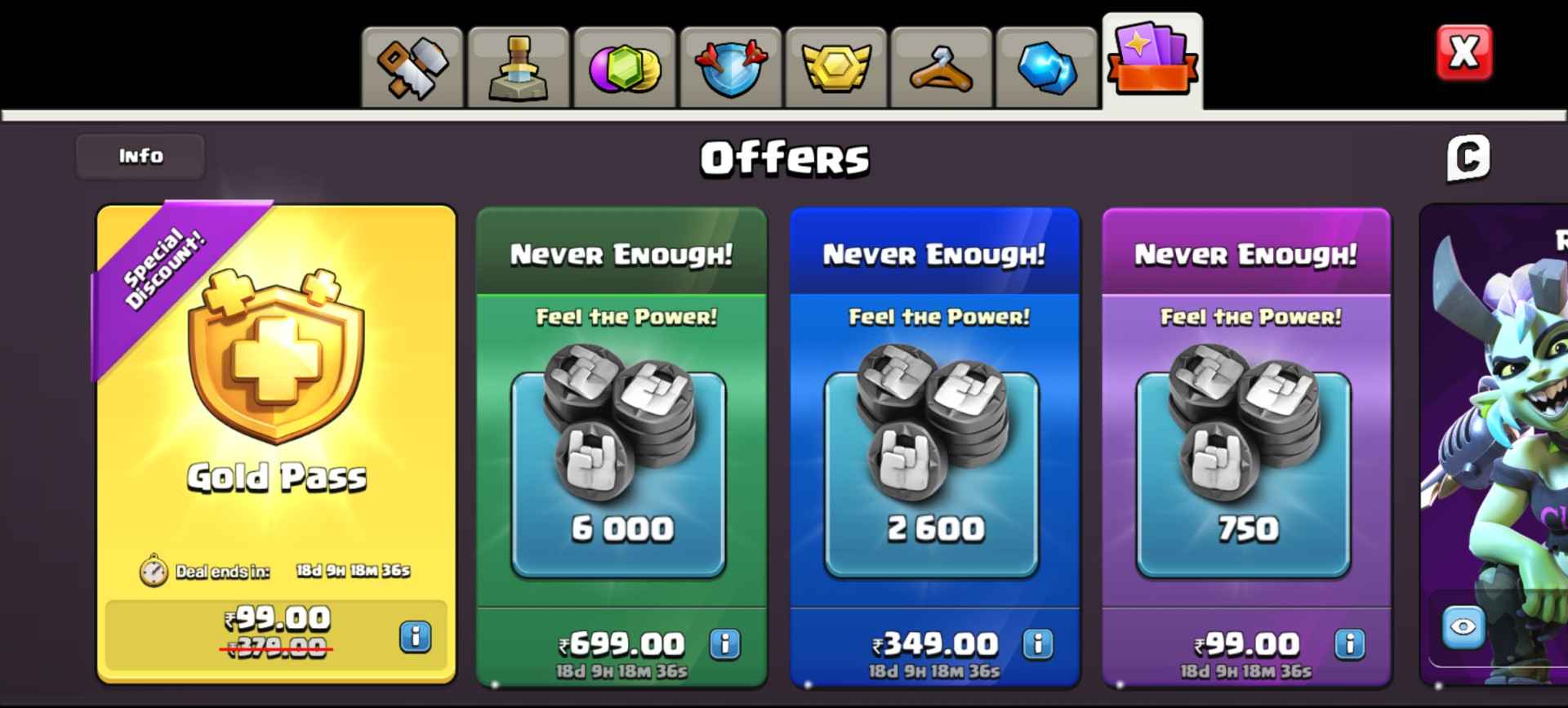Open info for the ₹699.00 offer
This screenshot has width=1568, height=708.
725,644
